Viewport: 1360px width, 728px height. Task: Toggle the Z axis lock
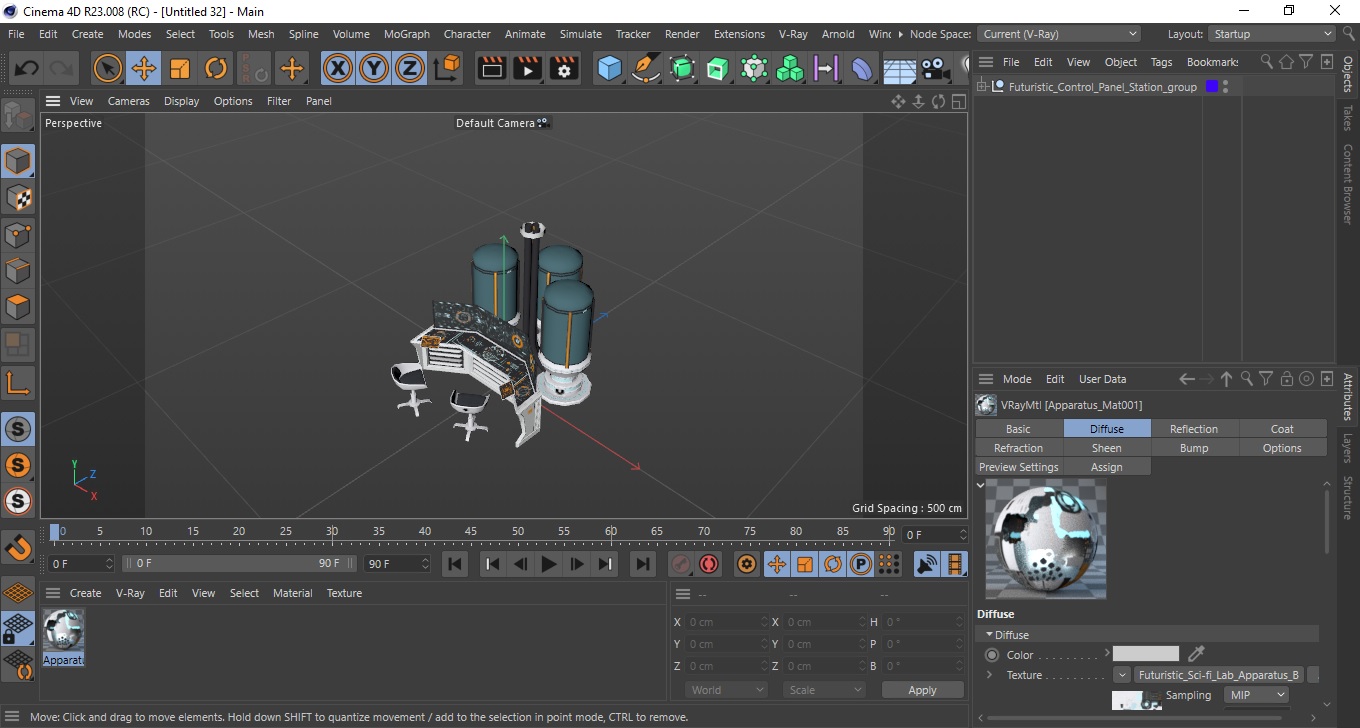coord(410,68)
